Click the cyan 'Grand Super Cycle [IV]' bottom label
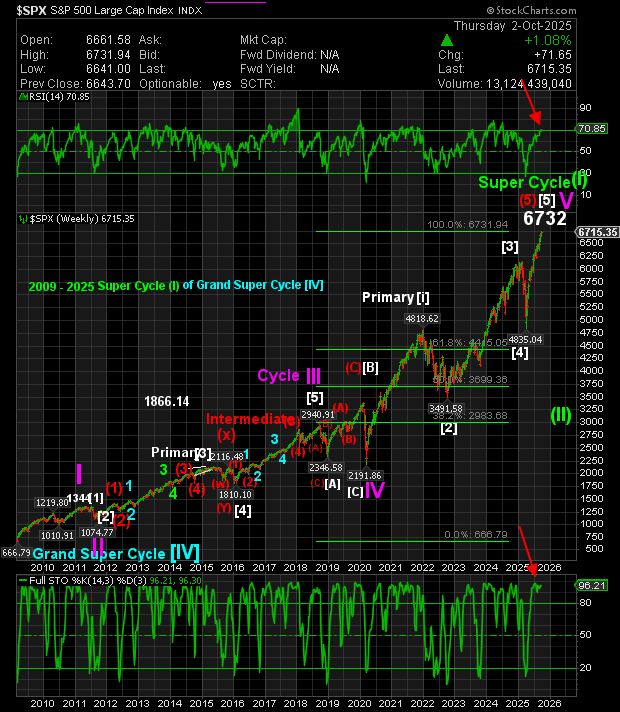The width and height of the screenshot is (620, 712). click(x=116, y=553)
